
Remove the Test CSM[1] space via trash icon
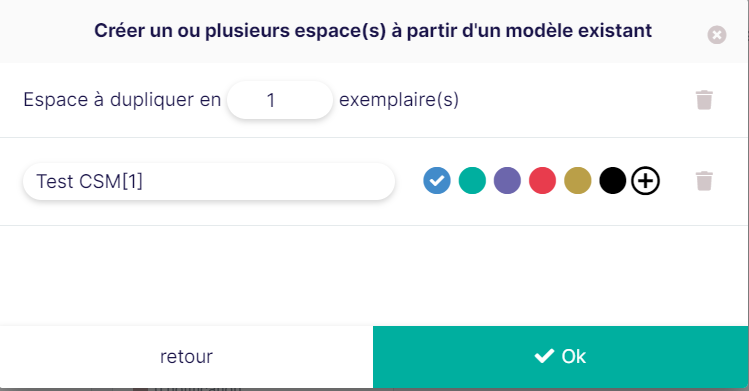[x=704, y=181]
